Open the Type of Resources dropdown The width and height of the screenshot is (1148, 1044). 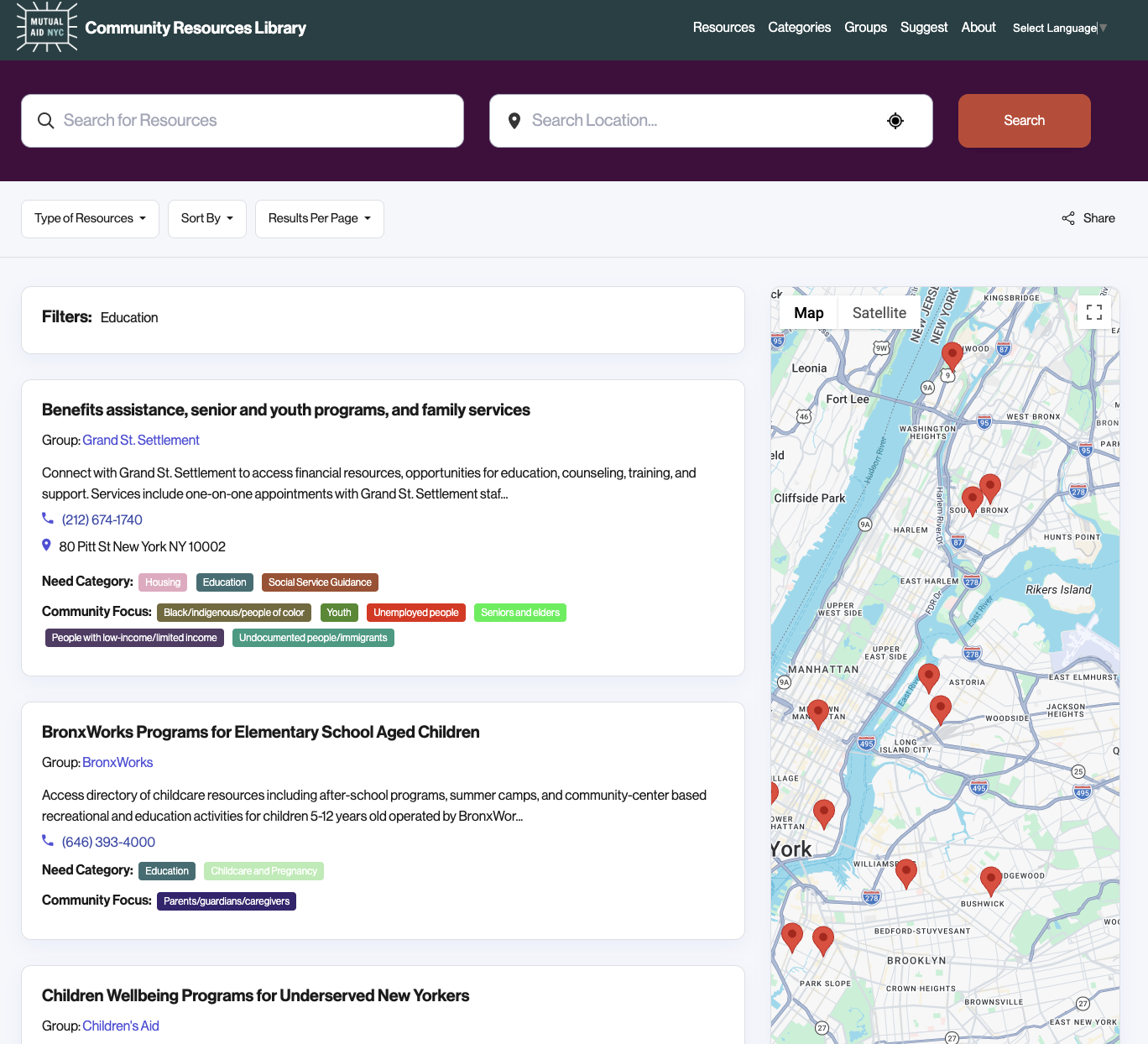coord(90,219)
